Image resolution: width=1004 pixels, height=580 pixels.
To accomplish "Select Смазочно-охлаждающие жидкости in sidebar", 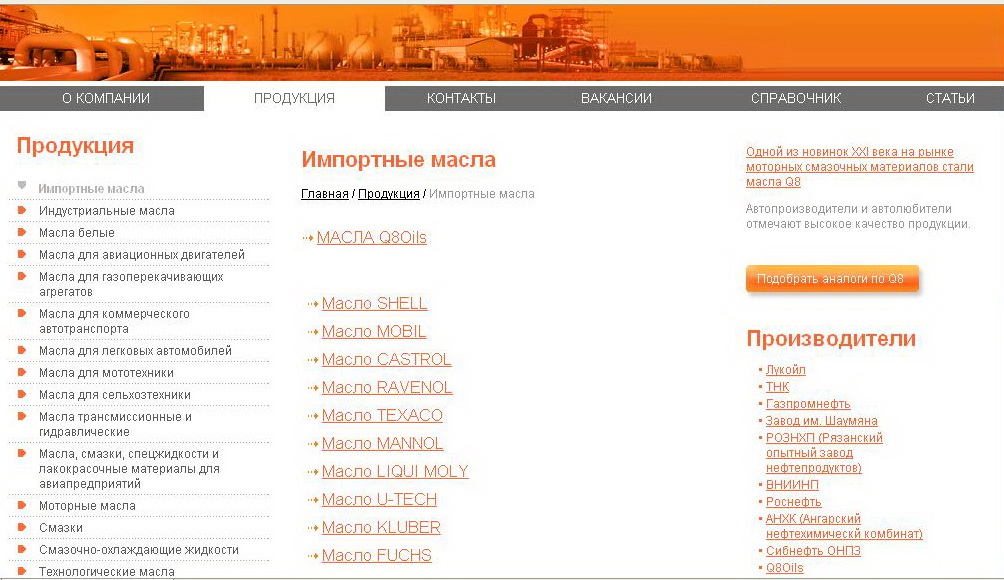I will [139, 550].
